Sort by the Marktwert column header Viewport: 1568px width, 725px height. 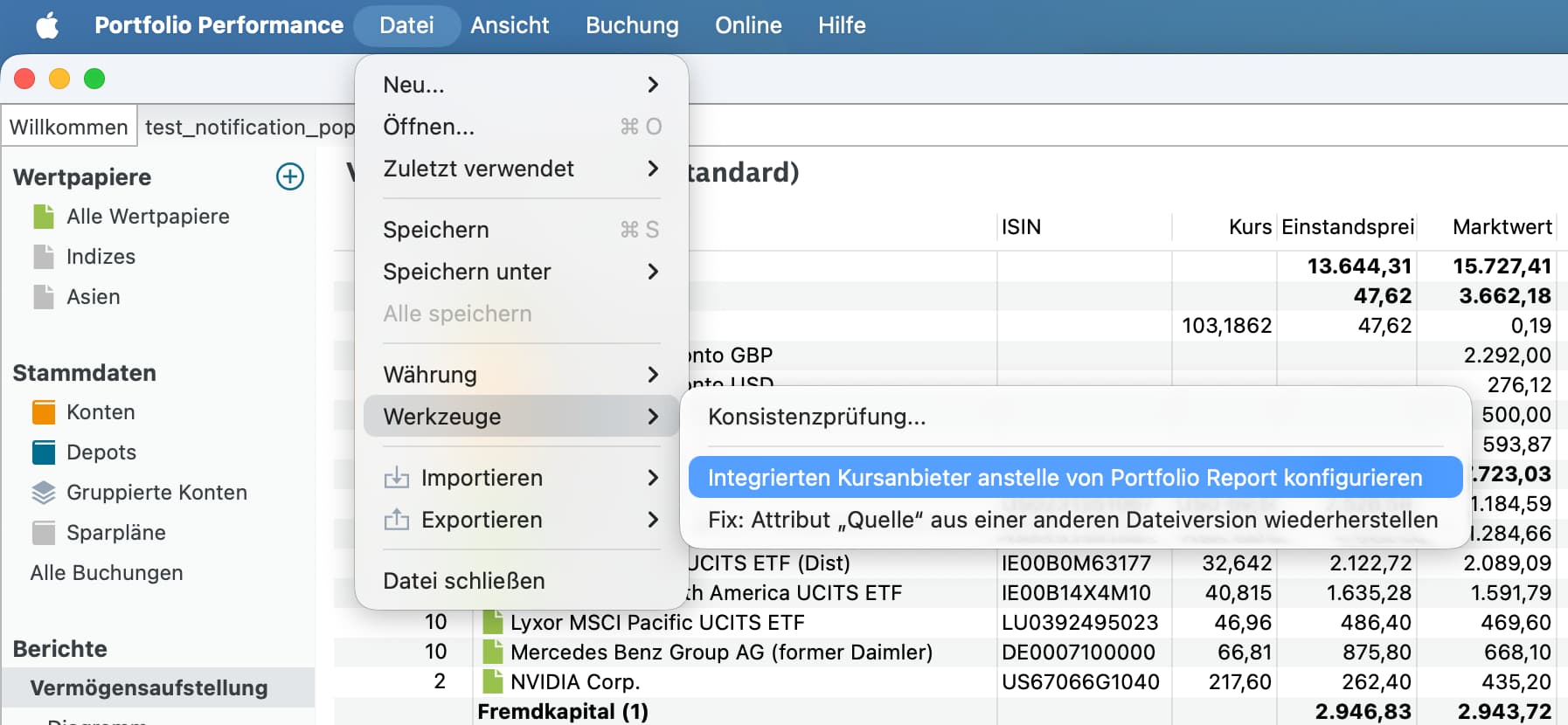tap(1501, 227)
